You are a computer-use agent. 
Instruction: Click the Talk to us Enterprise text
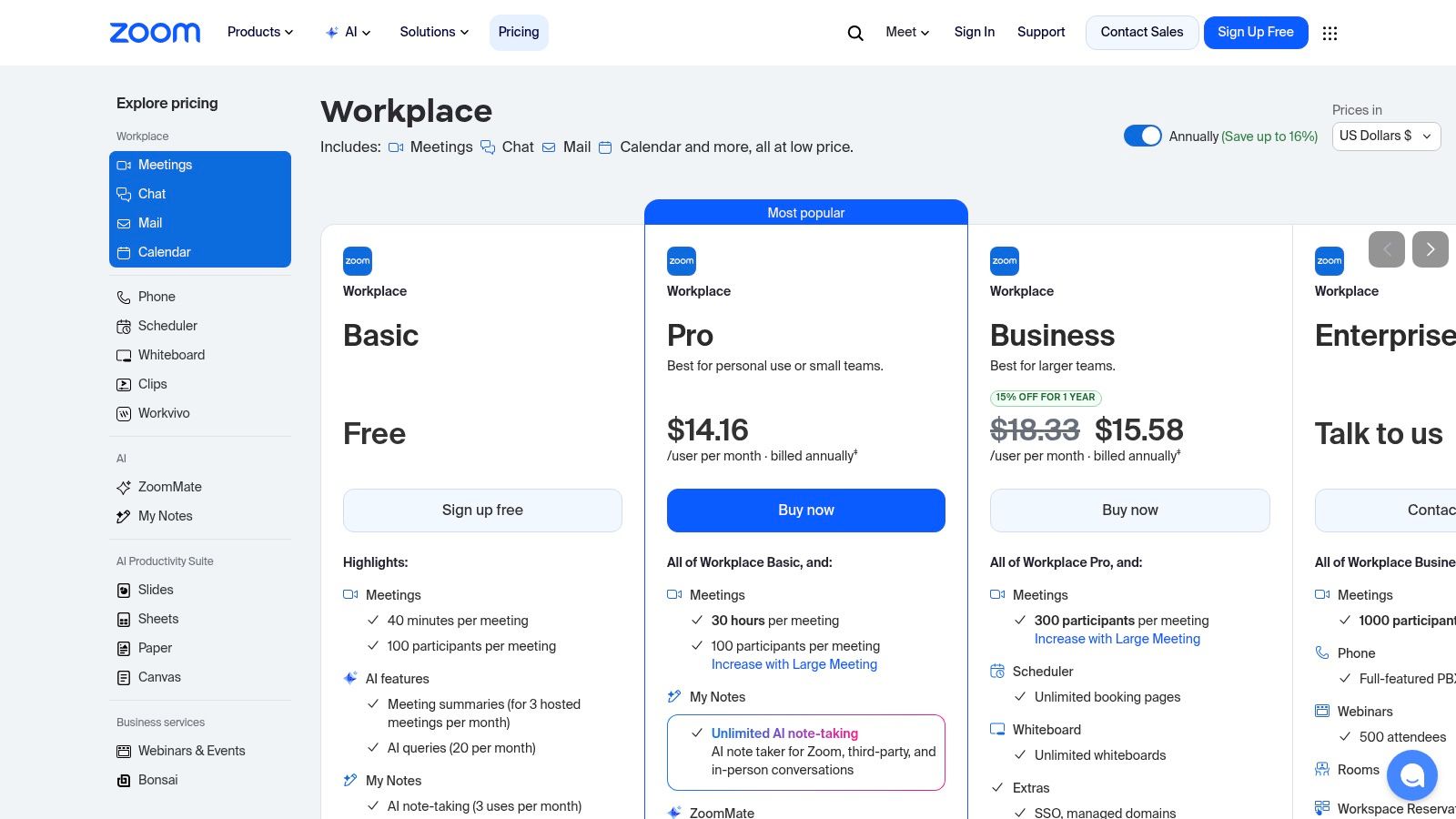point(1379,433)
